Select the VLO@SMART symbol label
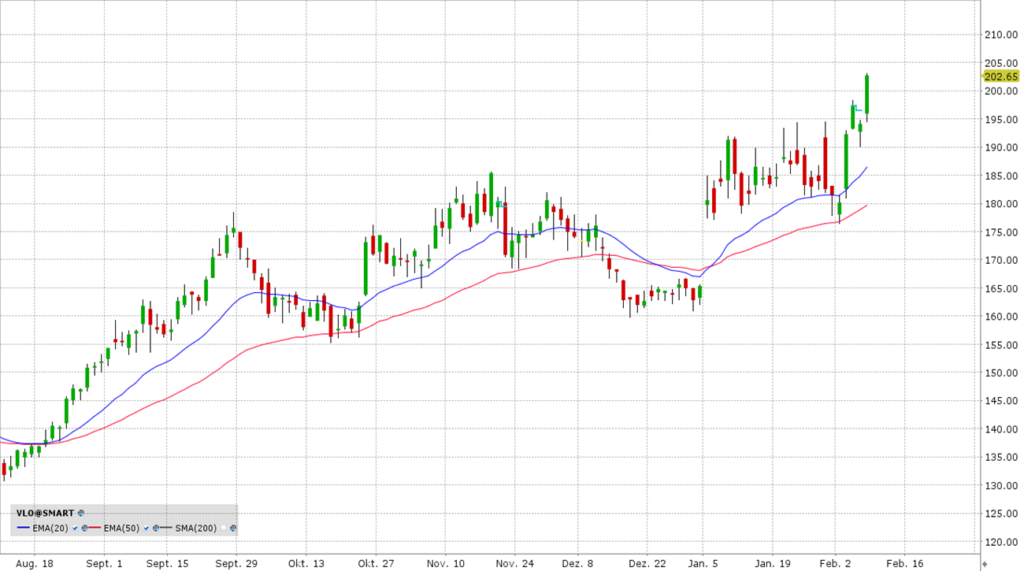This screenshot has height=575, width=1024. pos(45,513)
